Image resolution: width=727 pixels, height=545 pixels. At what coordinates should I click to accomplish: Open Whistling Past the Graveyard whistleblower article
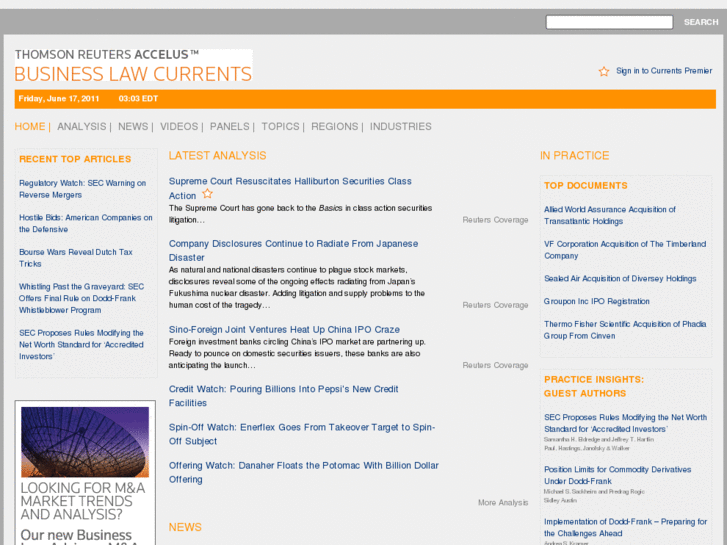(82, 298)
